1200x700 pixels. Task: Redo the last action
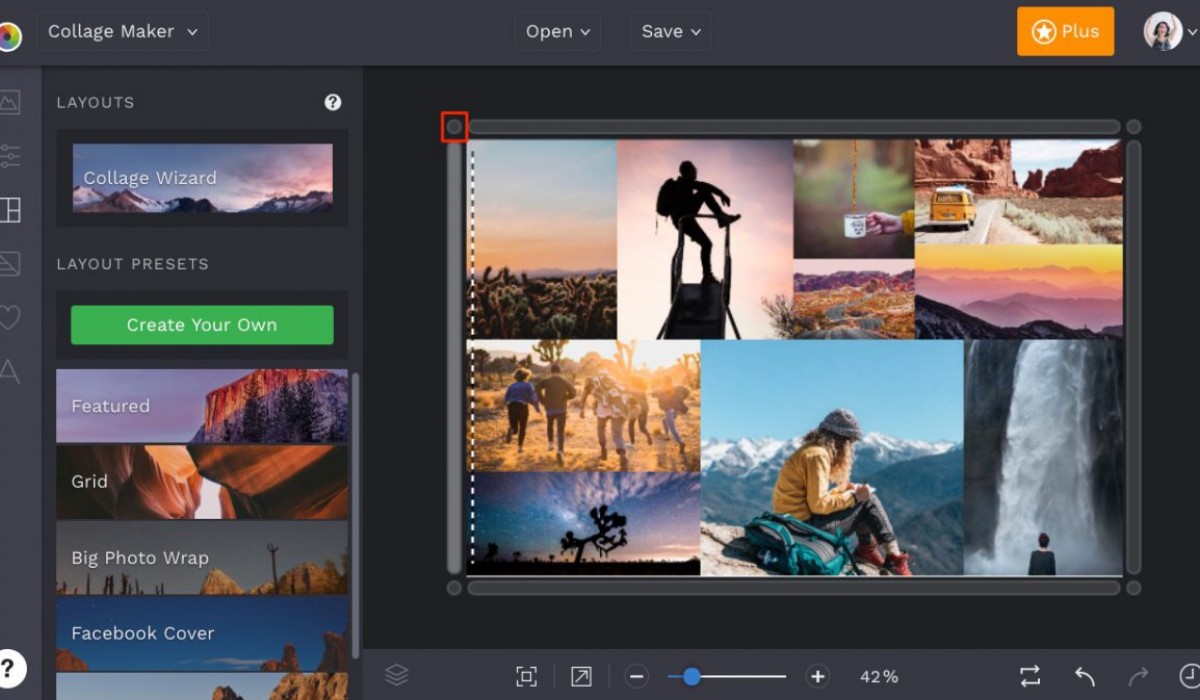1138,676
